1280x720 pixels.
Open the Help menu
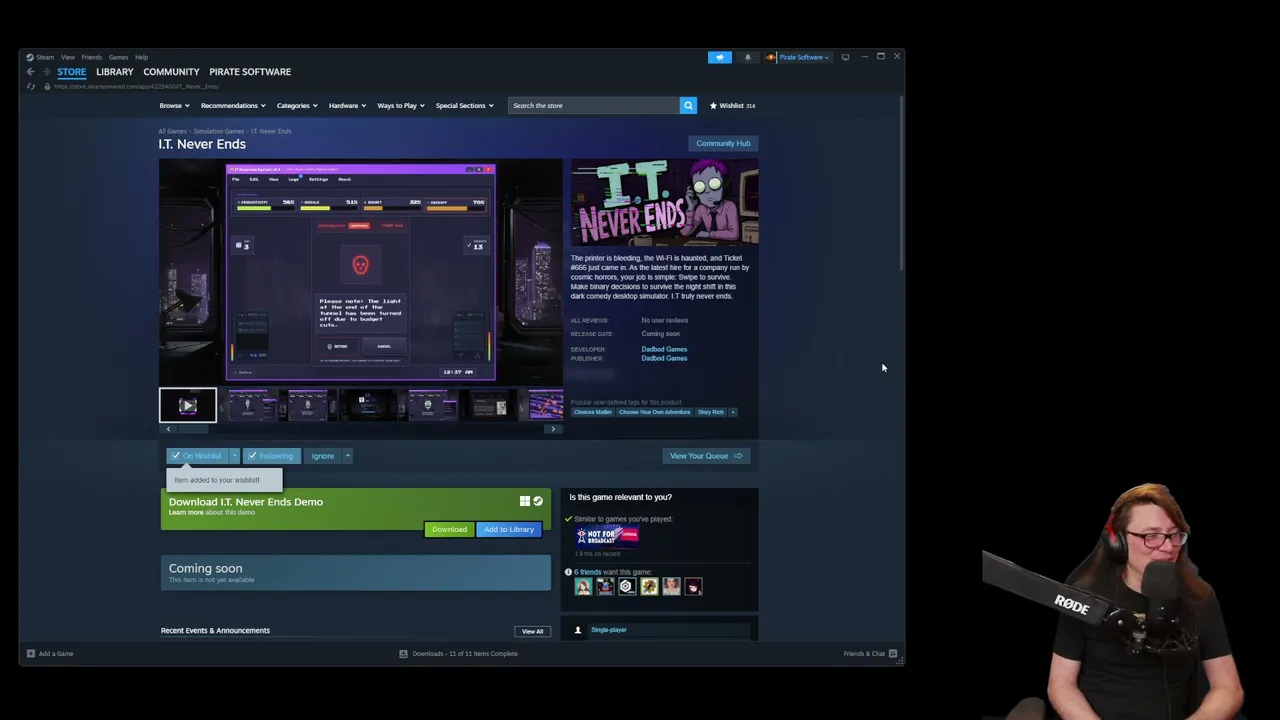click(x=141, y=57)
